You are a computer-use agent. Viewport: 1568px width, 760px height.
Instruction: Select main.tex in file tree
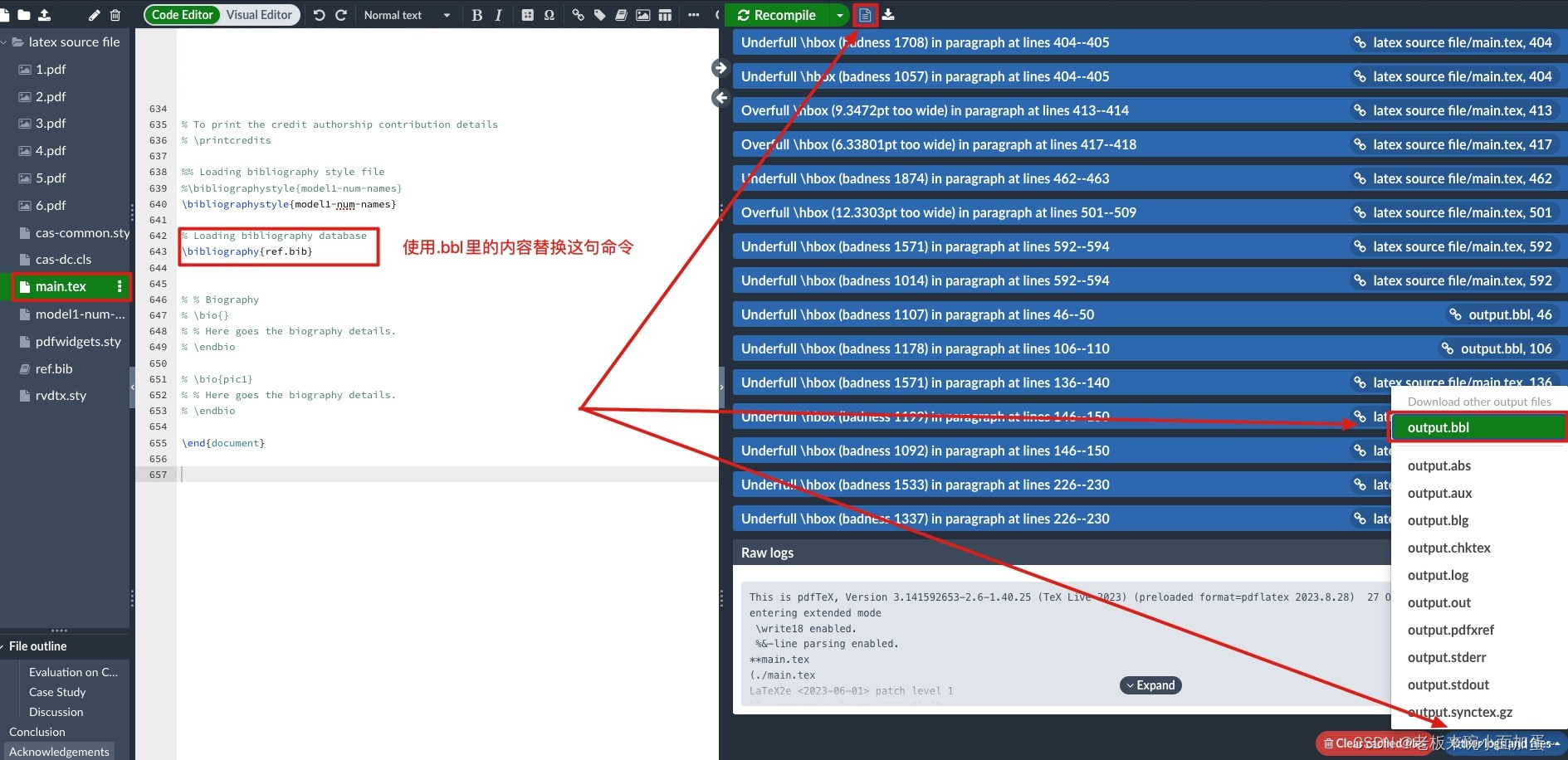tap(61, 287)
